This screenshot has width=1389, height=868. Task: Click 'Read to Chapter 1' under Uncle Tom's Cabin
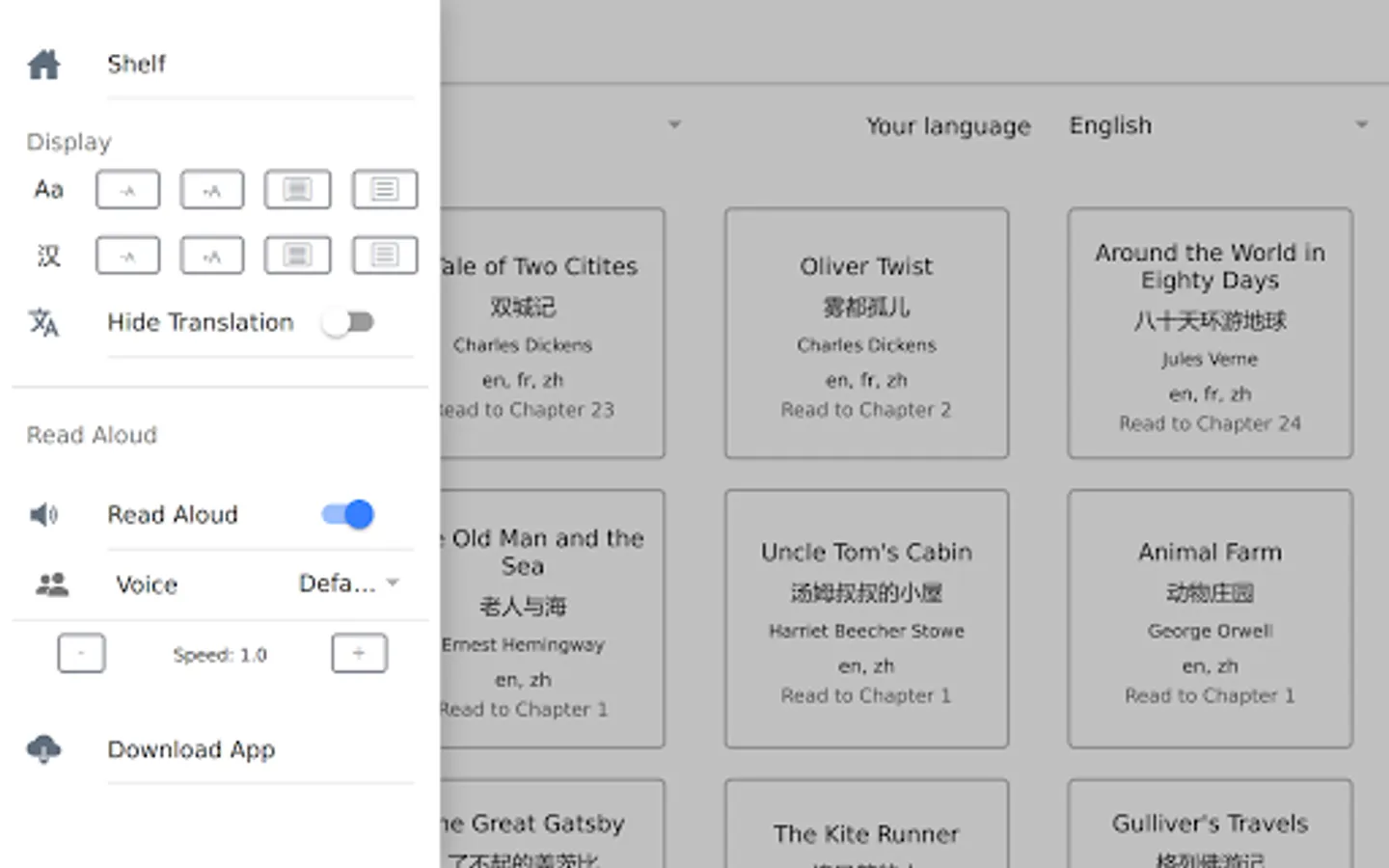866,695
